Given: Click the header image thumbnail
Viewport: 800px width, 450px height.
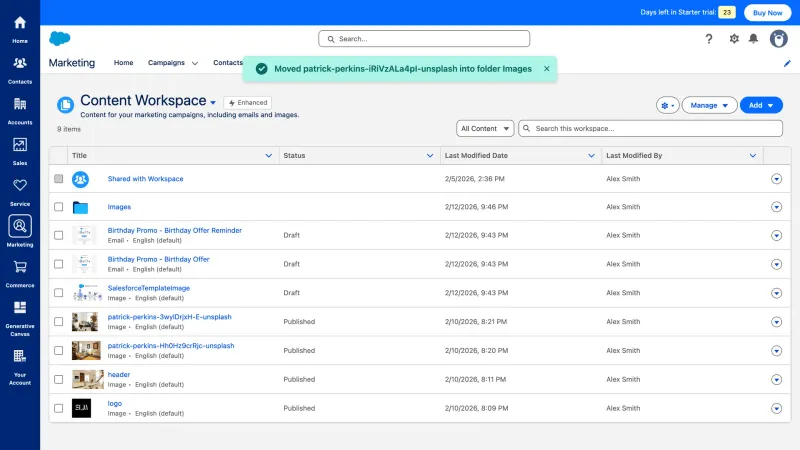Looking at the screenshot, I should point(87,380).
